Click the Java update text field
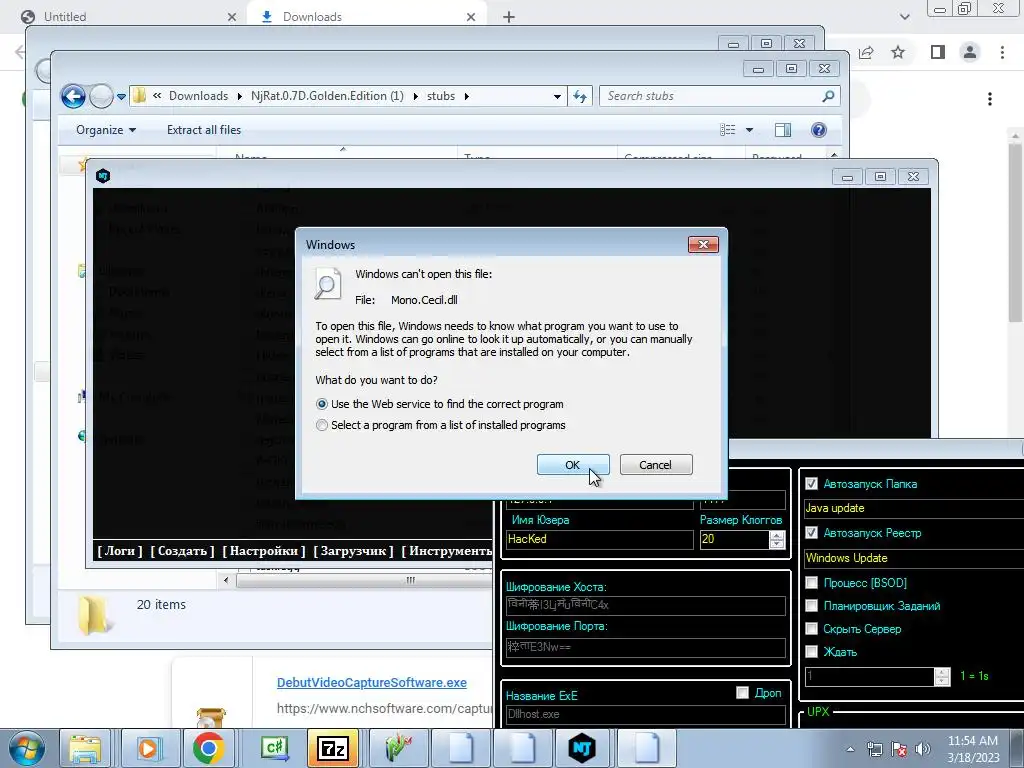 click(x=914, y=508)
